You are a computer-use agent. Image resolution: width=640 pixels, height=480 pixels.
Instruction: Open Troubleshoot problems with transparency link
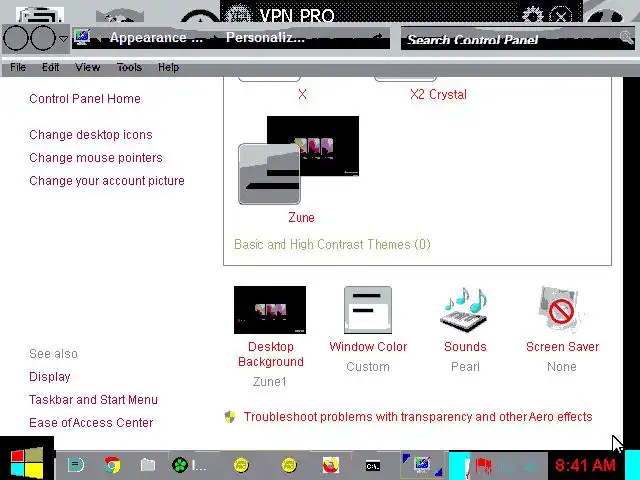click(418, 417)
